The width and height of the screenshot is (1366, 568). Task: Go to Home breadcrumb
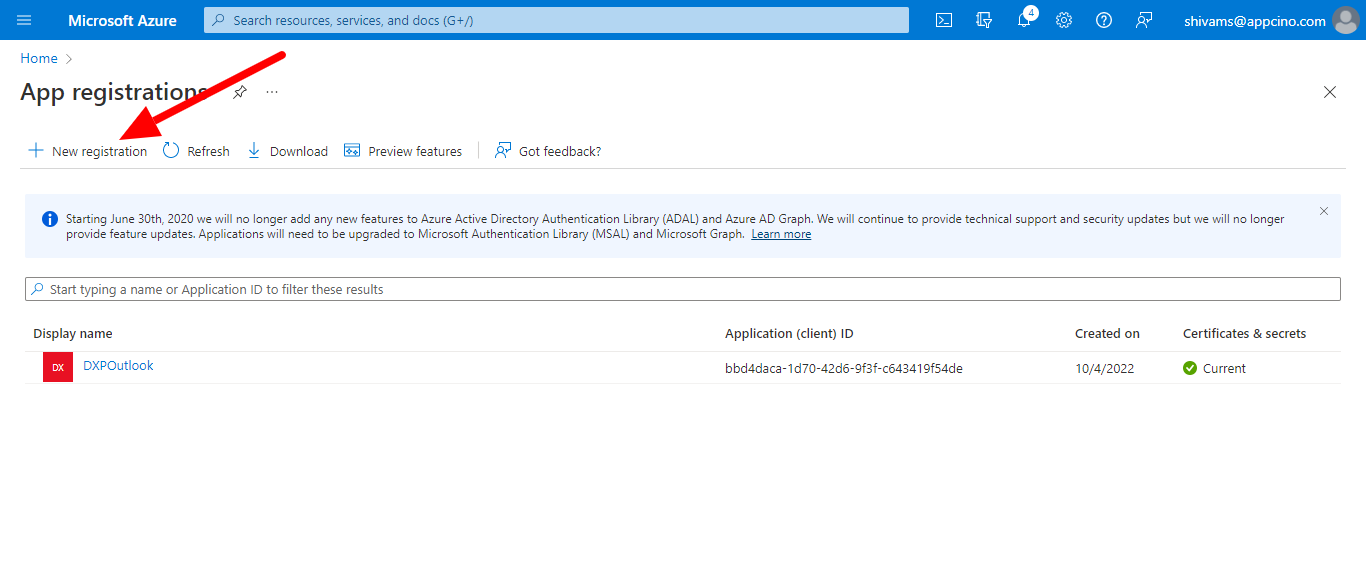(39, 59)
